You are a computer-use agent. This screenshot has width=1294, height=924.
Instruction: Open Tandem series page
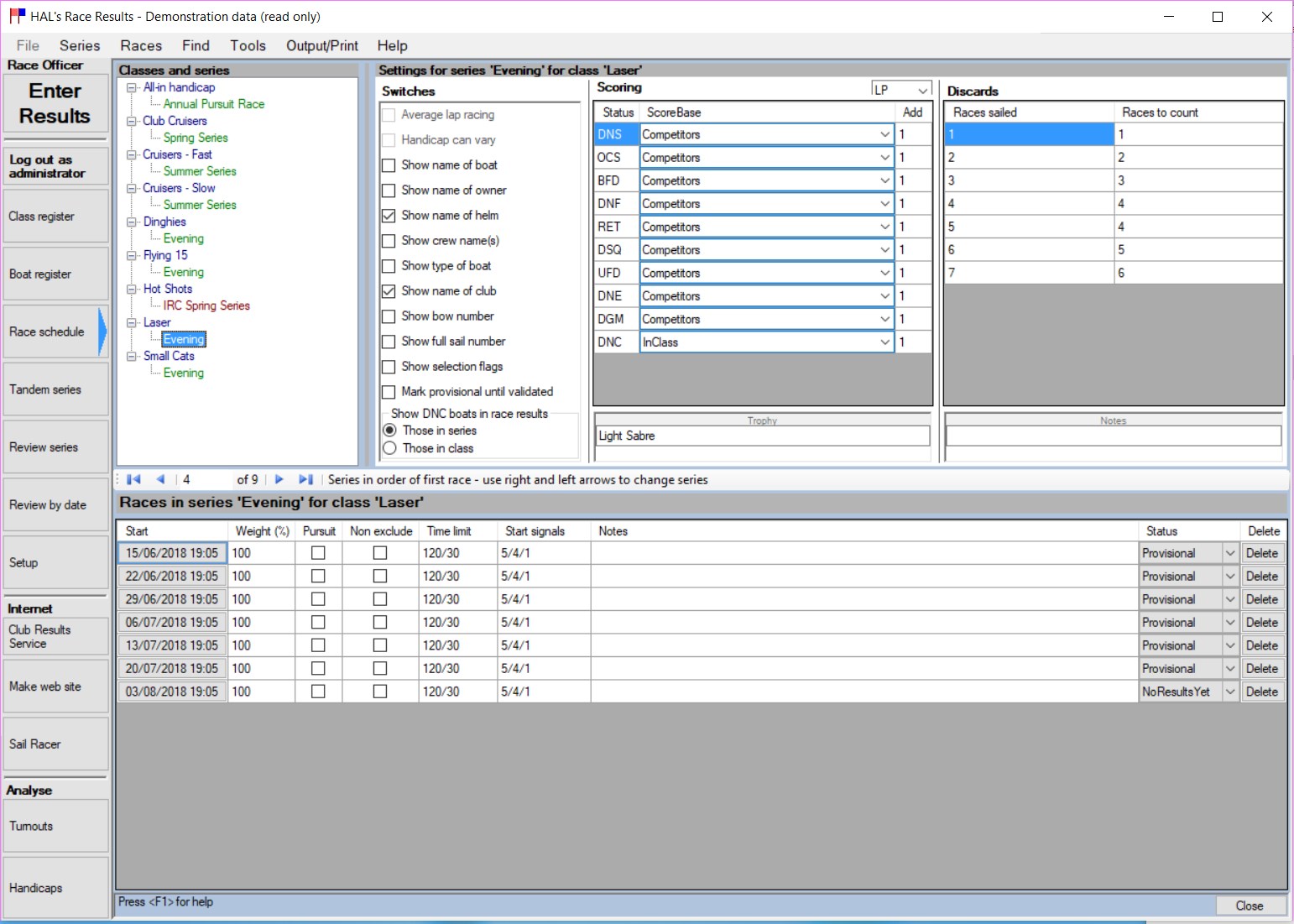55,389
